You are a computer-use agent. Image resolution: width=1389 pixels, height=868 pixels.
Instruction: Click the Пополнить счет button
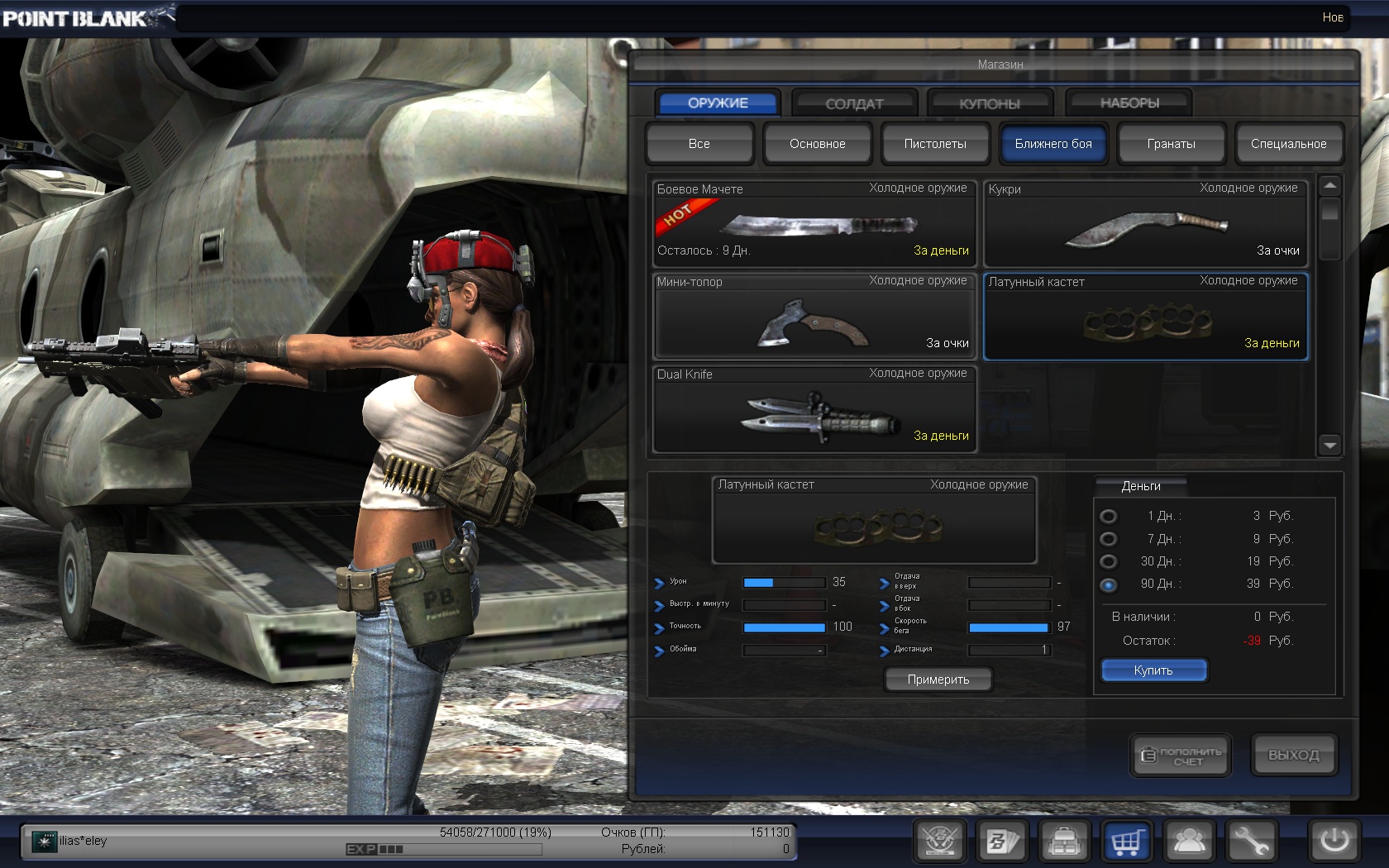pyautogui.click(x=1181, y=756)
